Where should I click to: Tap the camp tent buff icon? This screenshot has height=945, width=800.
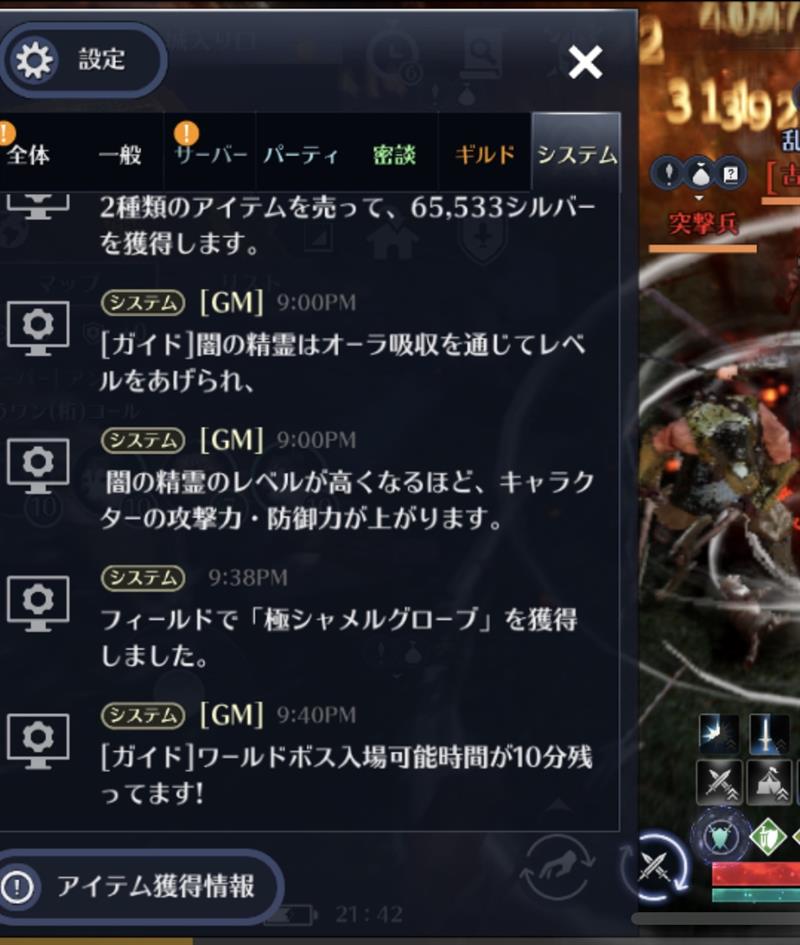tap(767, 782)
